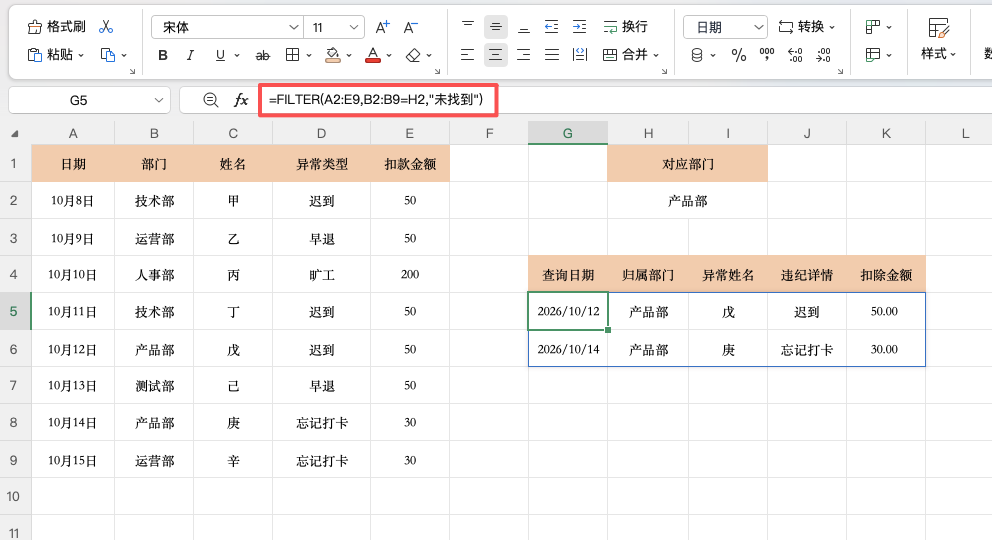Select column G header
992x540 pixels.
(567, 133)
